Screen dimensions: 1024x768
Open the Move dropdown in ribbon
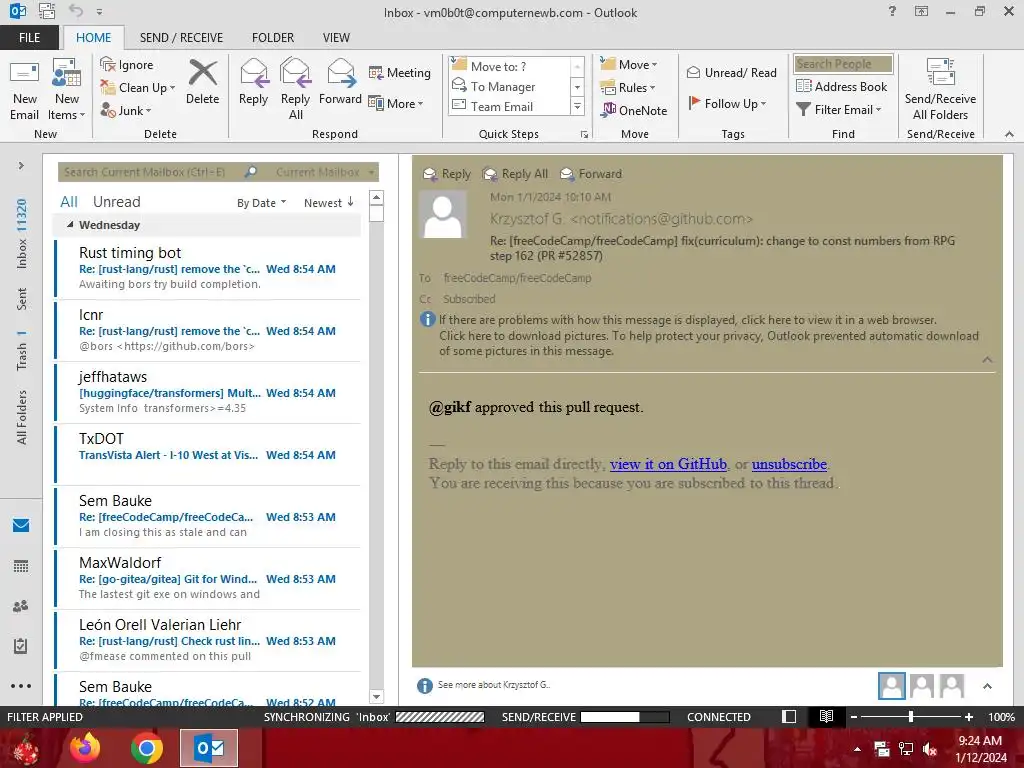[629, 65]
